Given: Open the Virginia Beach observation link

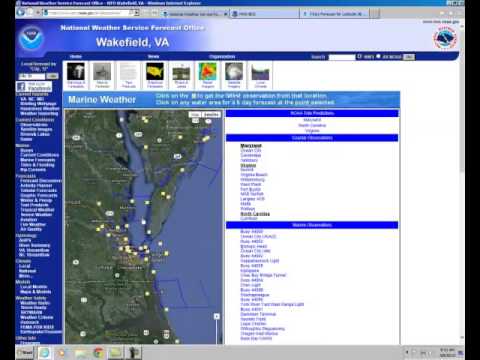Looking at the screenshot, I should coord(254,175).
